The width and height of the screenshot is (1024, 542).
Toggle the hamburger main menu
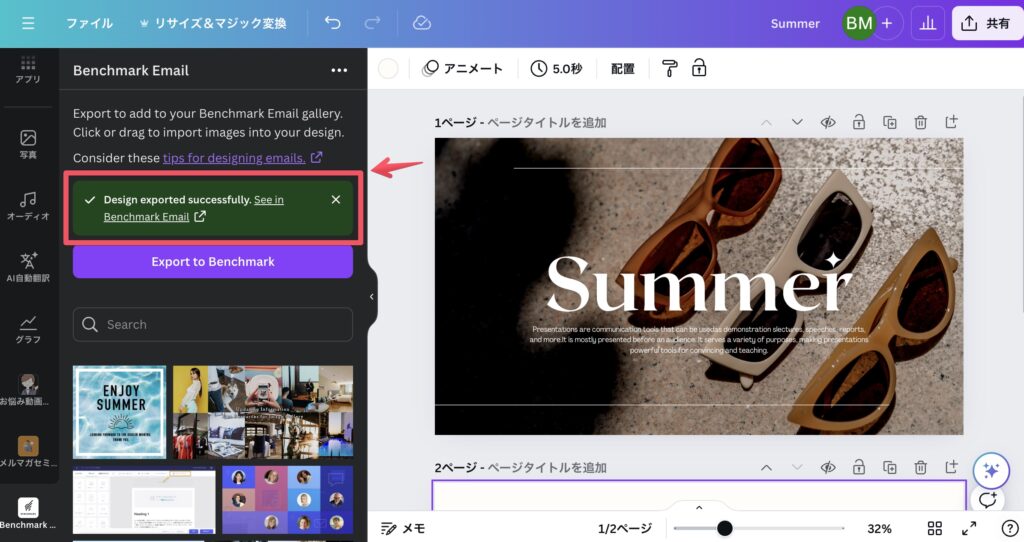[x=28, y=23]
